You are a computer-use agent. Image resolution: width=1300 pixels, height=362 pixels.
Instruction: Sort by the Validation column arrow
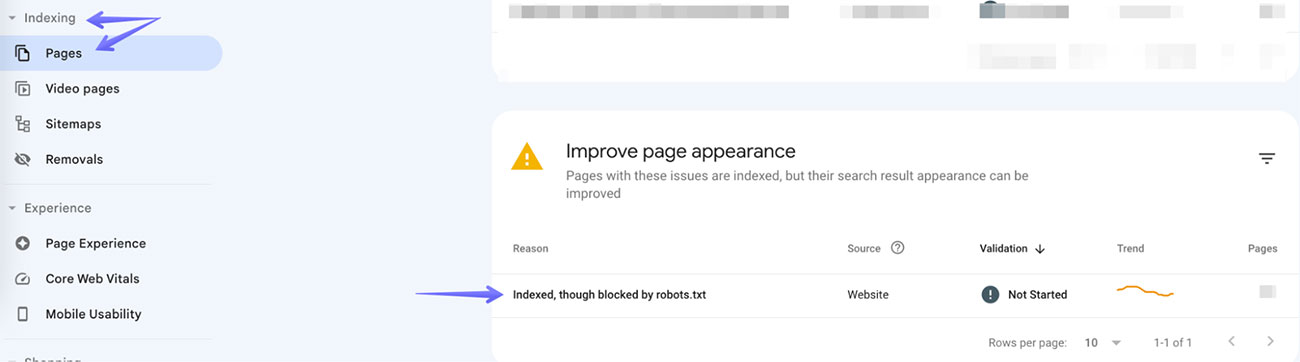click(x=1040, y=249)
